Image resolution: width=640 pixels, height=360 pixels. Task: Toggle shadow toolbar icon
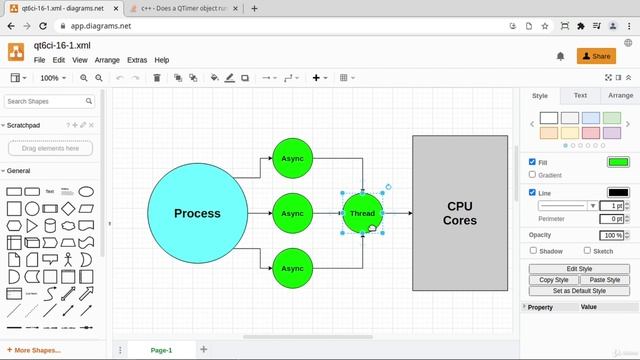click(x=245, y=78)
